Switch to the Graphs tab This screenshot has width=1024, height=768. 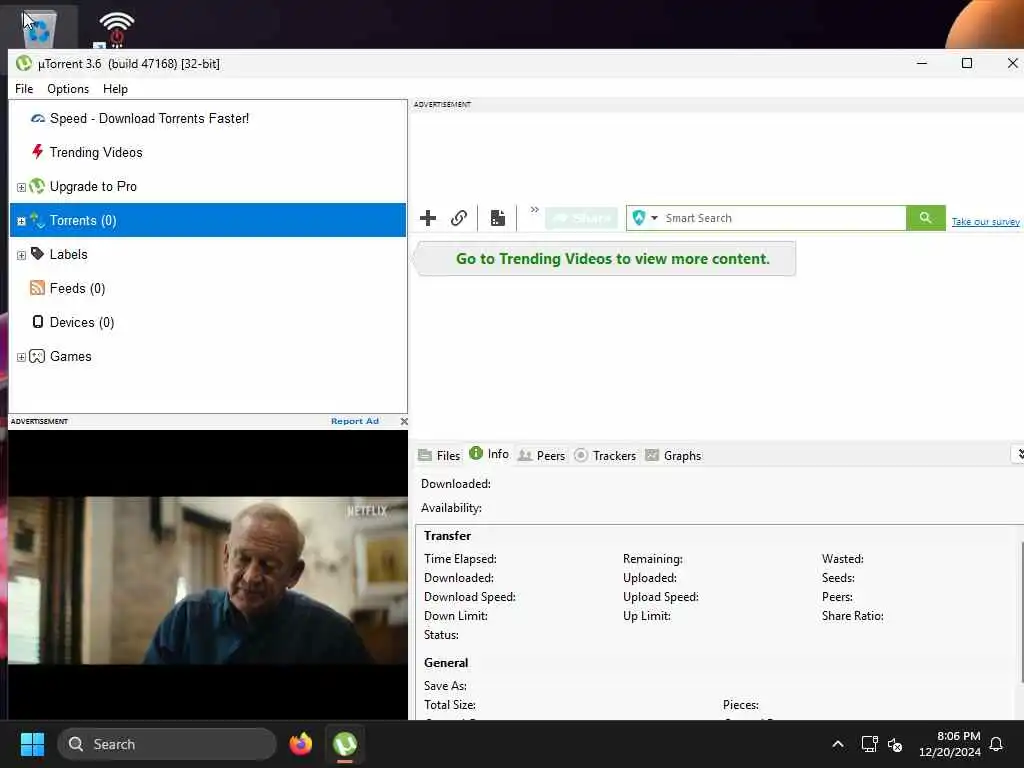[x=673, y=456]
